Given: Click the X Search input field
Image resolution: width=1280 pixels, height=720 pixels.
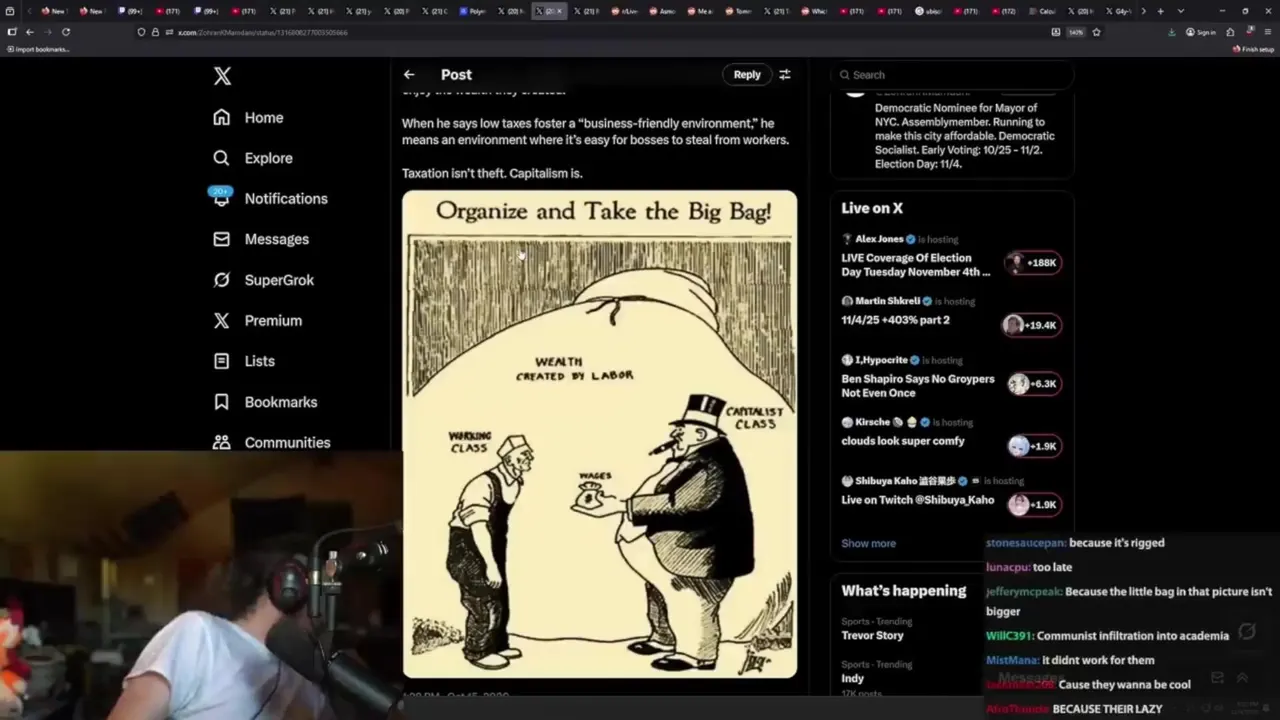Looking at the screenshot, I should pos(952,75).
